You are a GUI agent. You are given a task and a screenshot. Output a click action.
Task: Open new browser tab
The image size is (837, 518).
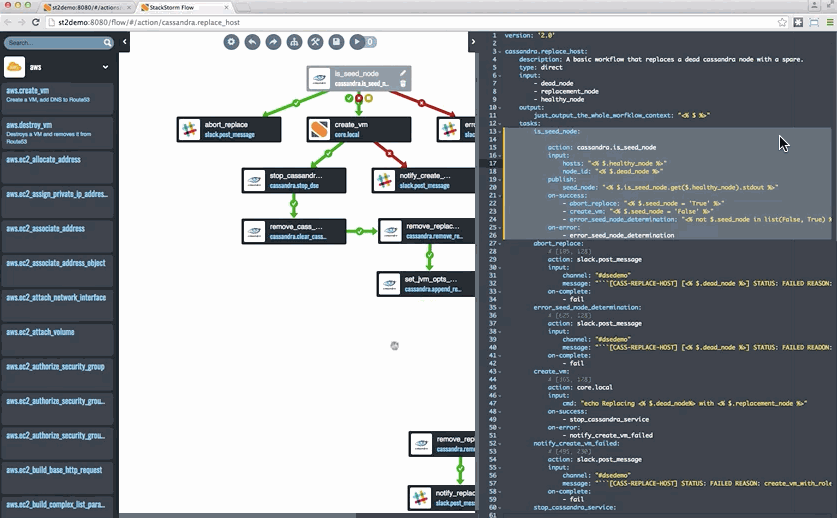[243, 7]
